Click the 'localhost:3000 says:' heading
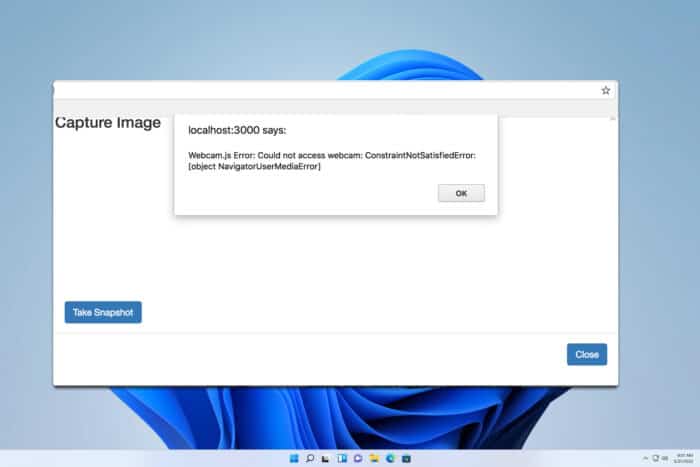This screenshot has width=700, height=467. coord(237,130)
